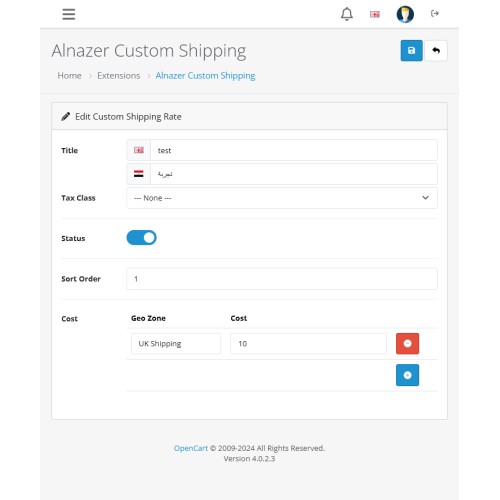Edit the Cost field showing 10

pyautogui.click(x=308, y=343)
